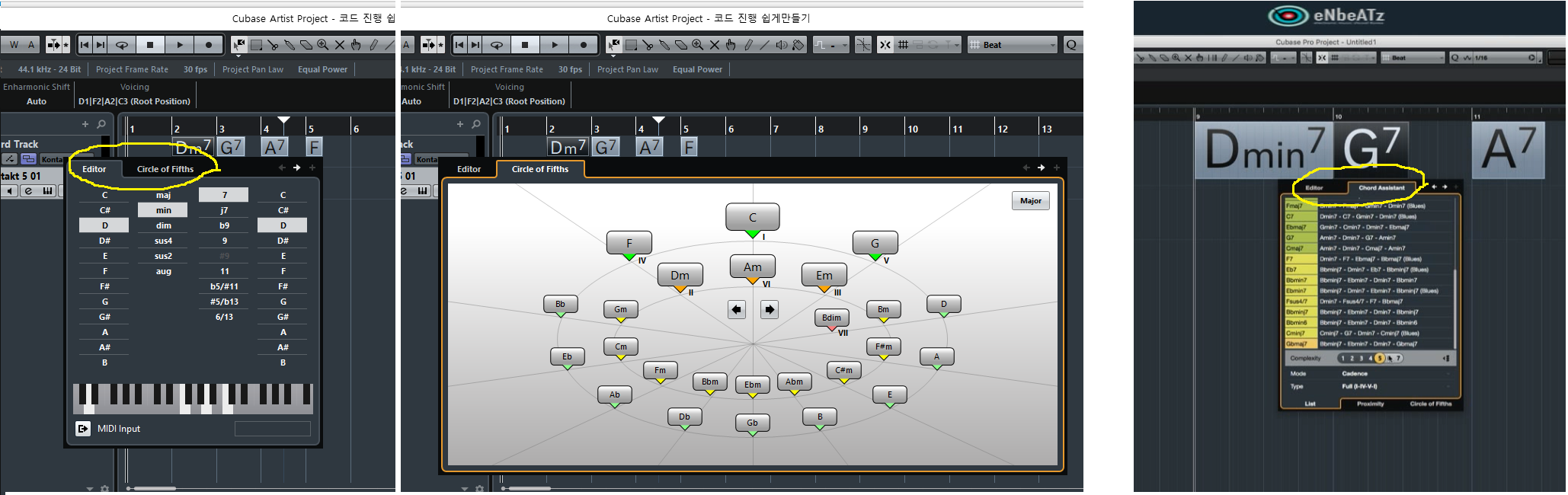
Task: Choose tension b9 in chord Editor
Action: pos(224,225)
